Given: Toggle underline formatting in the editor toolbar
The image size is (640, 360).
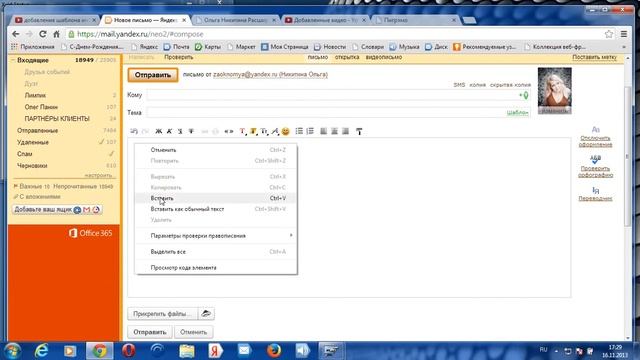Looking at the screenshot, I should pyautogui.click(x=180, y=131).
